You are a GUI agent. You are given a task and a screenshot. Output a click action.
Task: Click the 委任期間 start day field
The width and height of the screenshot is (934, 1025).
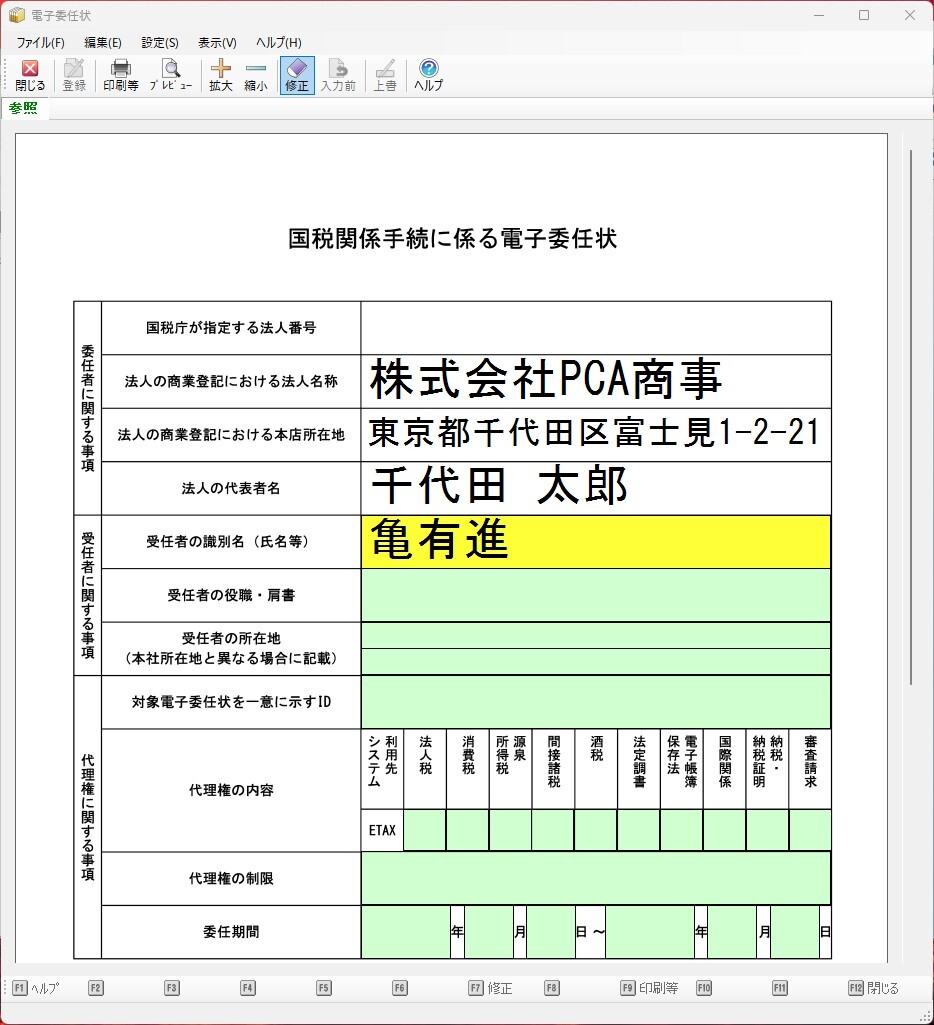pos(551,932)
